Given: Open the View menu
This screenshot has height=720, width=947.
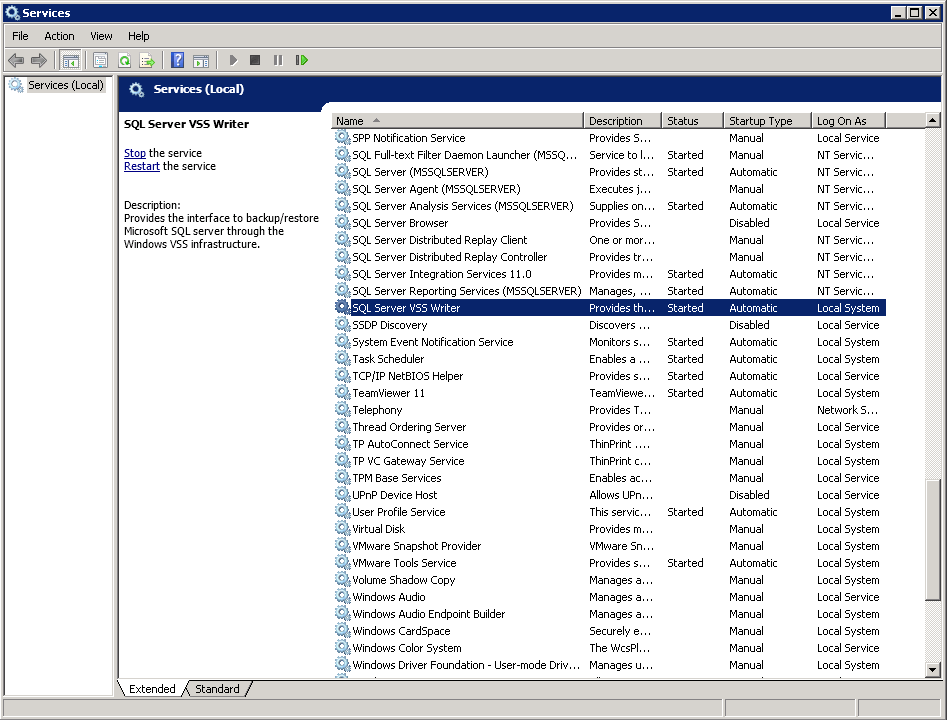Looking at the screenshot, I should click(x=101, y=36).
